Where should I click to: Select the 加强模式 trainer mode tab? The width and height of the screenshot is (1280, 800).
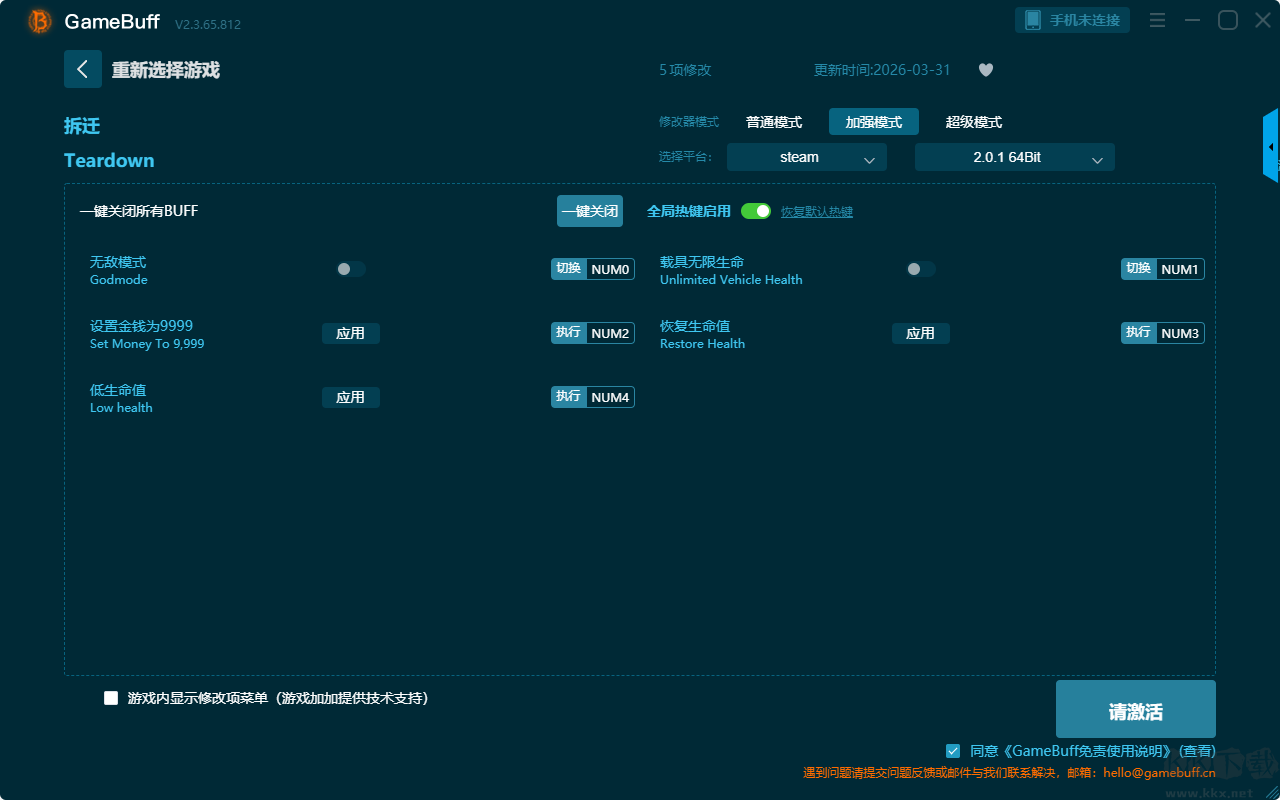click(x=874, y=122)
